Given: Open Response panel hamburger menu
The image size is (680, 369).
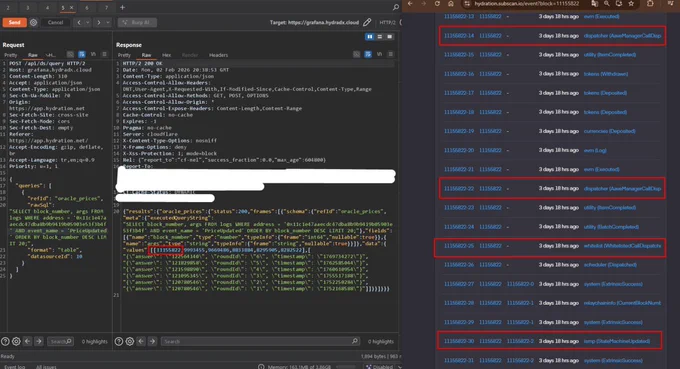Looking at the screenshot, I should (x=390, y=54).
